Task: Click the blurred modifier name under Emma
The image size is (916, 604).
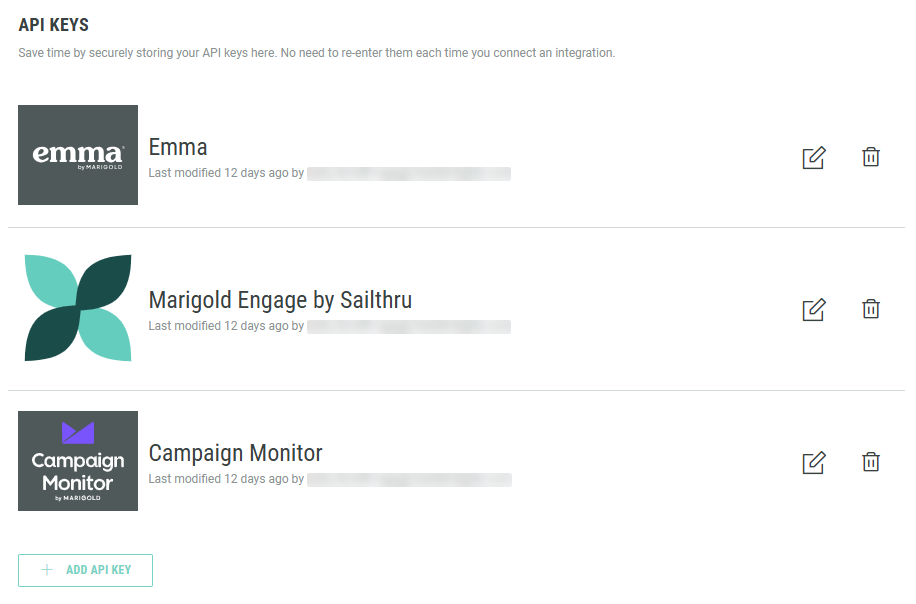Action: pyautogui.click(x=409, y=174)
